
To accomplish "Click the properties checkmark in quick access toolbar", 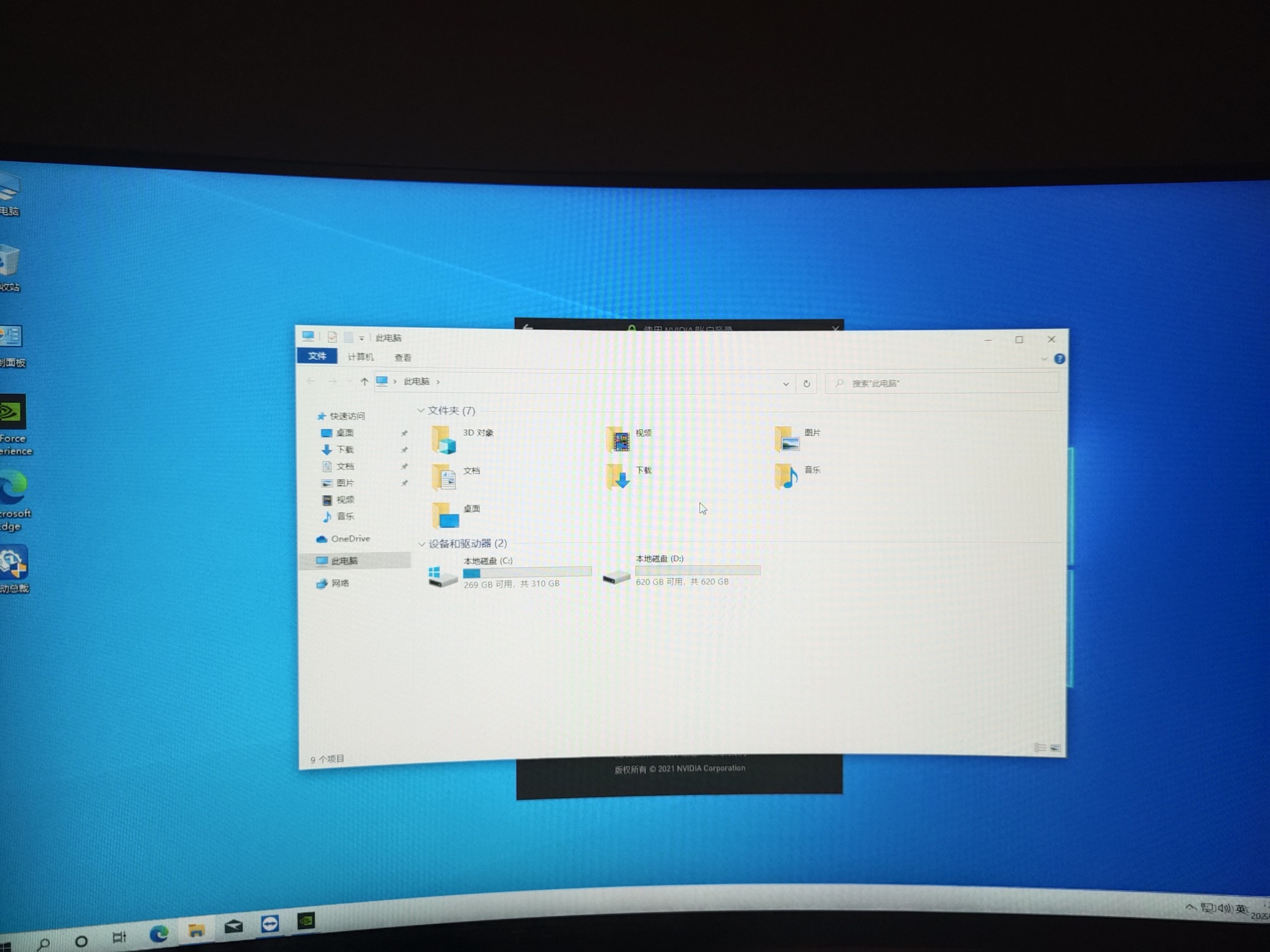I will pos(332,337).
